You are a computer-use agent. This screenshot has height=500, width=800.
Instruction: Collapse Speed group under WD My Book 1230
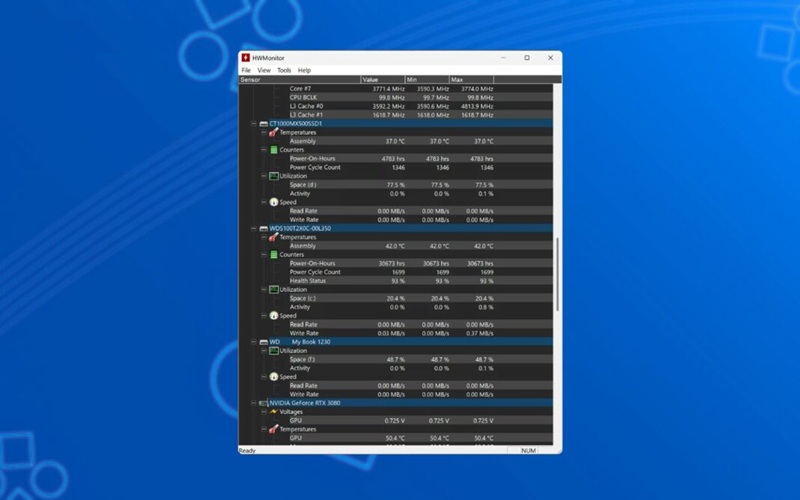tap(264, 377)
